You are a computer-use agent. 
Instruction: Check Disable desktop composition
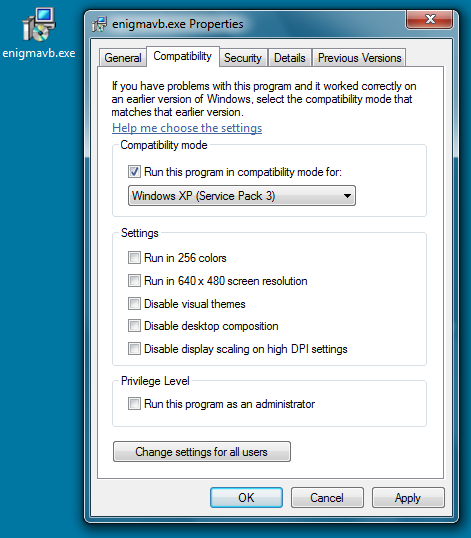click(134, 326)
